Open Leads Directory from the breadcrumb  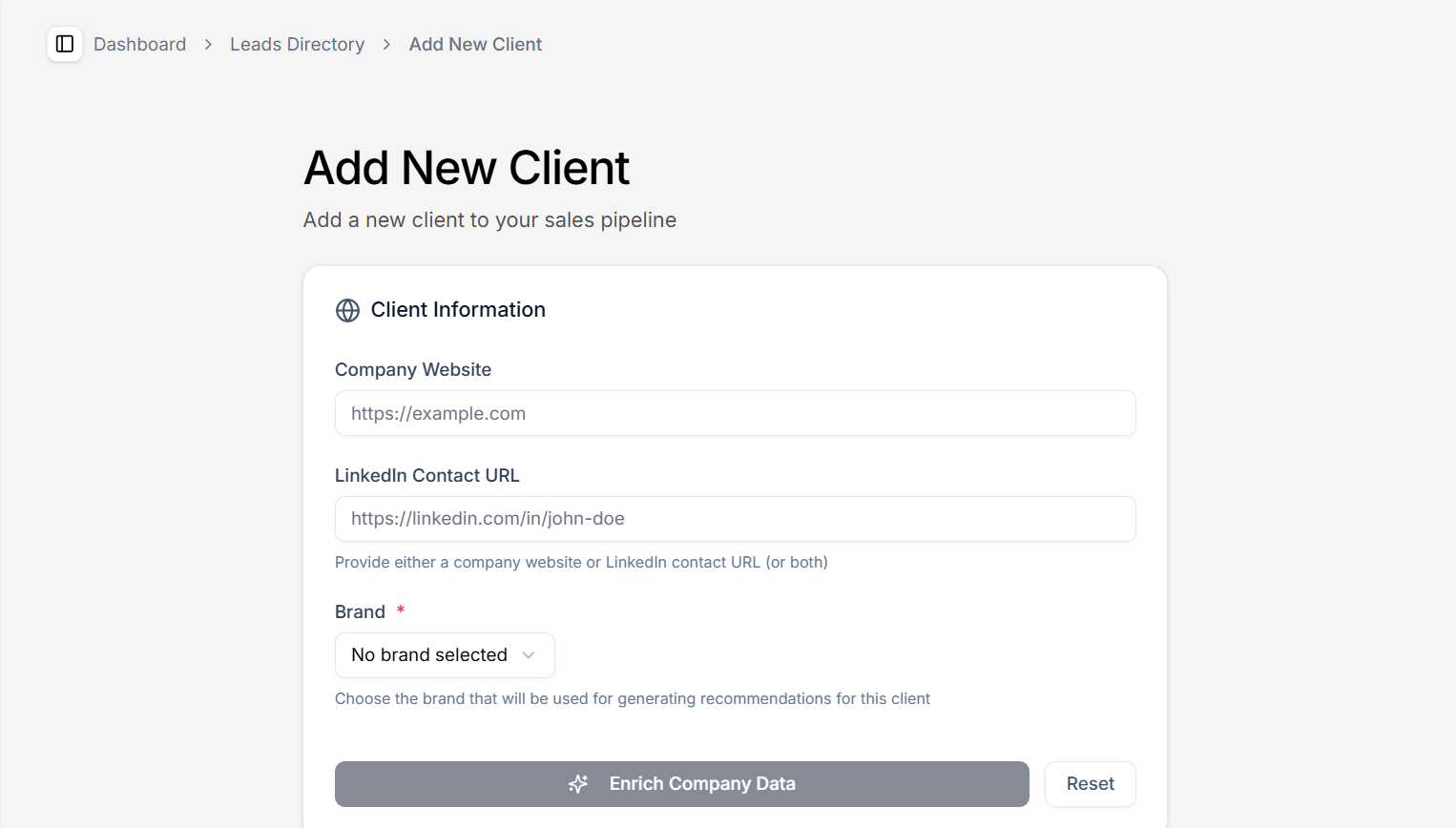(x=297, y=44)
